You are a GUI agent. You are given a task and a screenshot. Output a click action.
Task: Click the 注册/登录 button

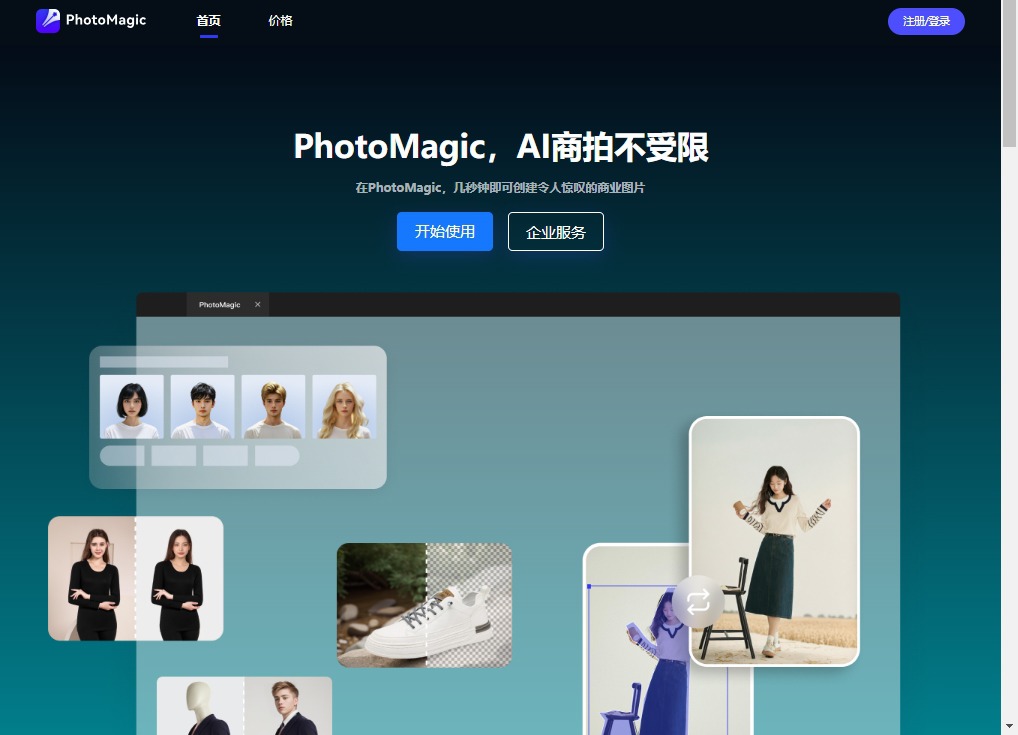click(926, 21)
